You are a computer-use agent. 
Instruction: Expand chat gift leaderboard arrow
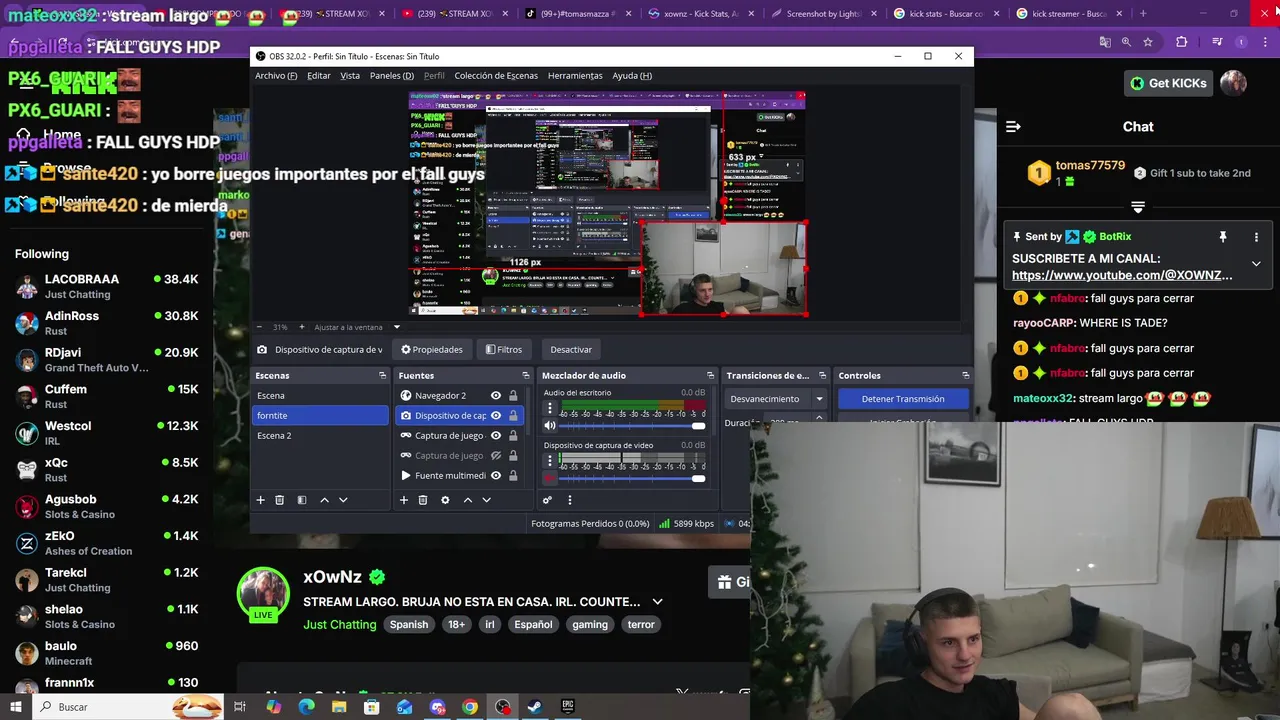(1138, 207)
